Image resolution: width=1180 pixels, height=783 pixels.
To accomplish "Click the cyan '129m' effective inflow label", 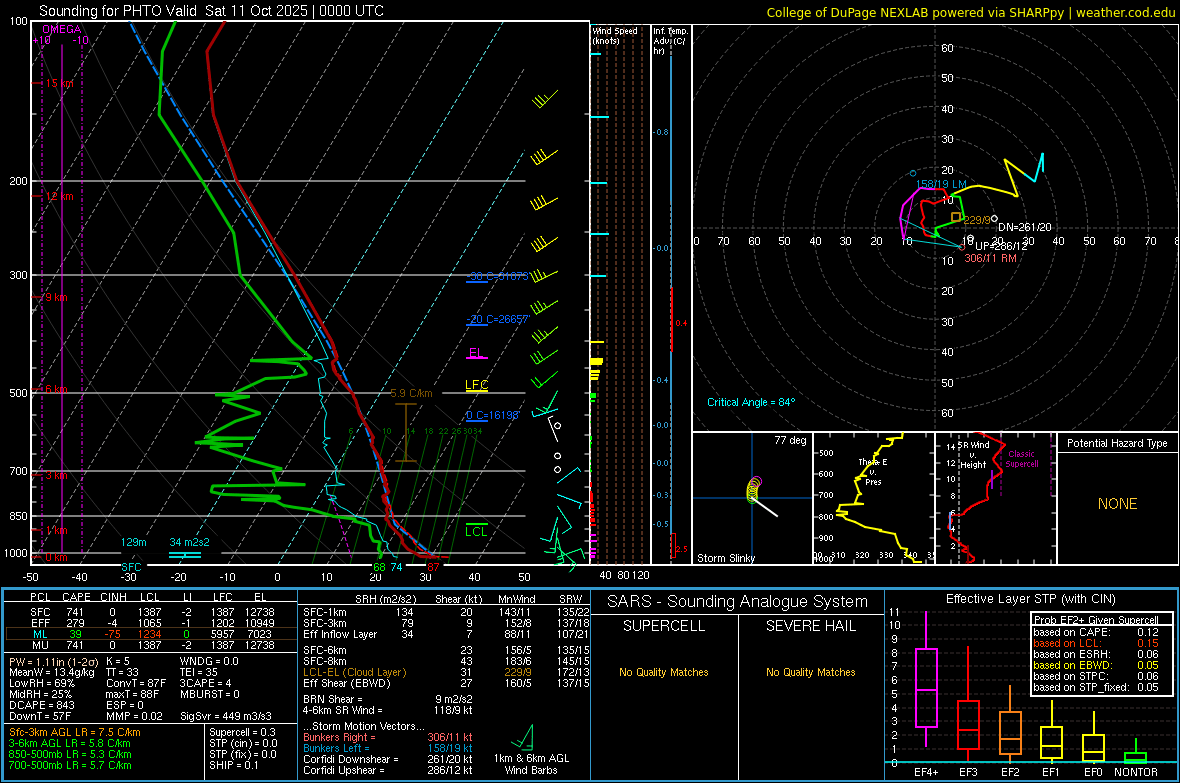I will pyautogui.click(x=134, y=542).
